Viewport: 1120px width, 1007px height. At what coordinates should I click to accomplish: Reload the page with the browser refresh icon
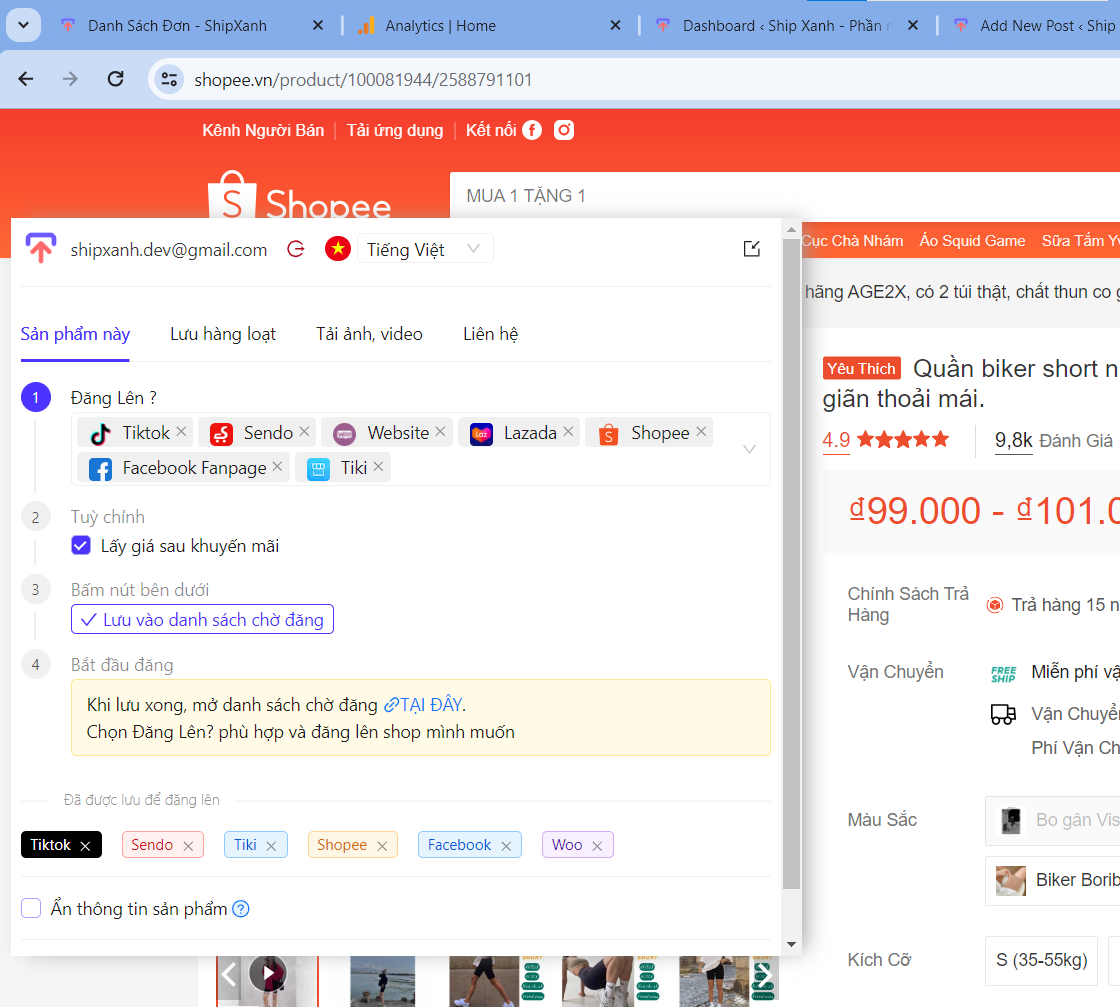(116, 79)
